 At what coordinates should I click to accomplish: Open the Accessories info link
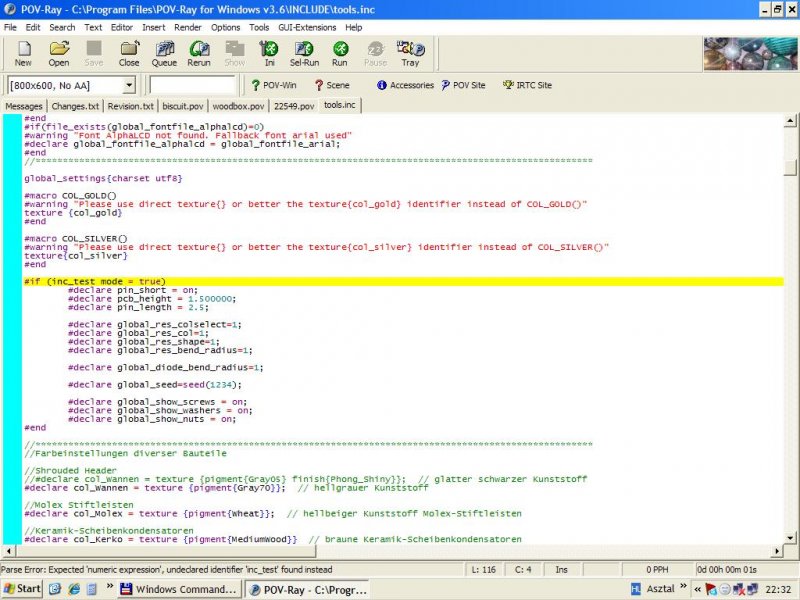[x=405, y=85]
